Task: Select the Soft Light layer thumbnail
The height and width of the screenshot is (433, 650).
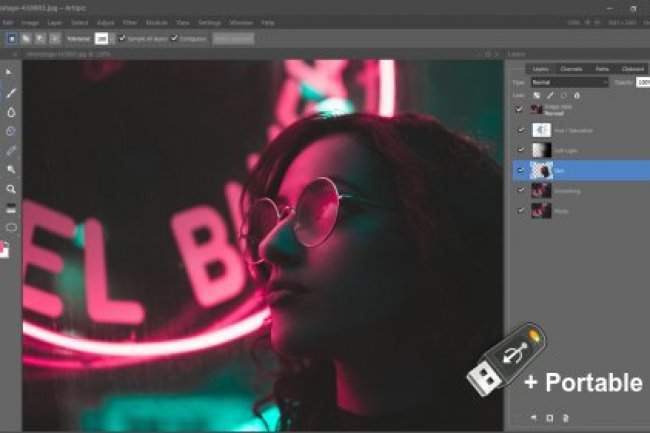Action: [x=541, y=150]
